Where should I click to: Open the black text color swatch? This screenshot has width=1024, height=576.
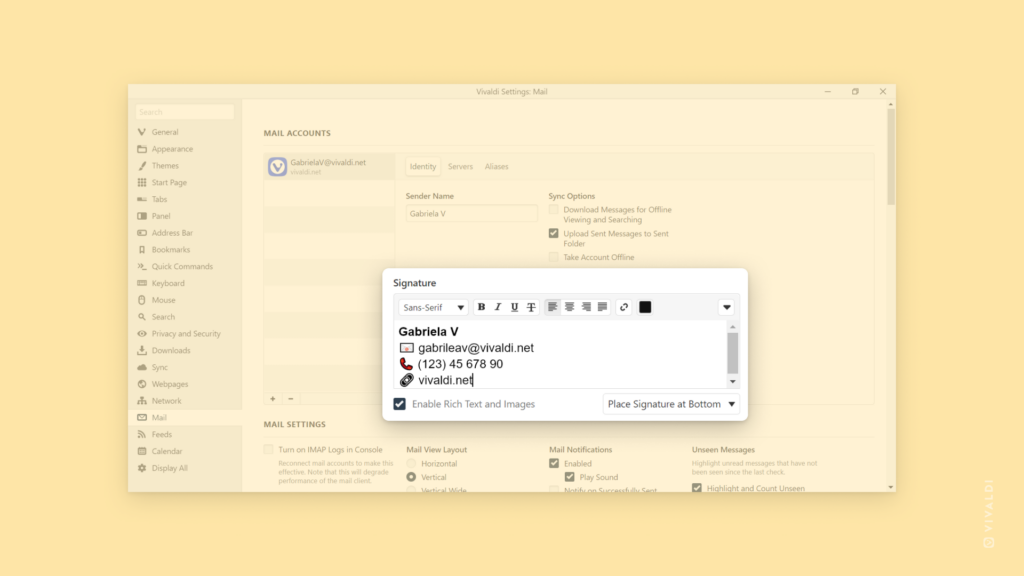tap(645, 307)
